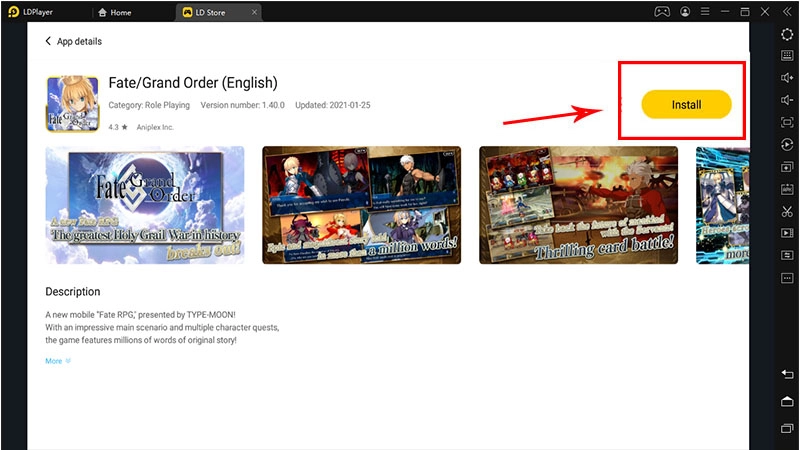The height and width of the screenshot is (450, 800).
Task: Switch to the Home tab
Action: tap(115, 12)
